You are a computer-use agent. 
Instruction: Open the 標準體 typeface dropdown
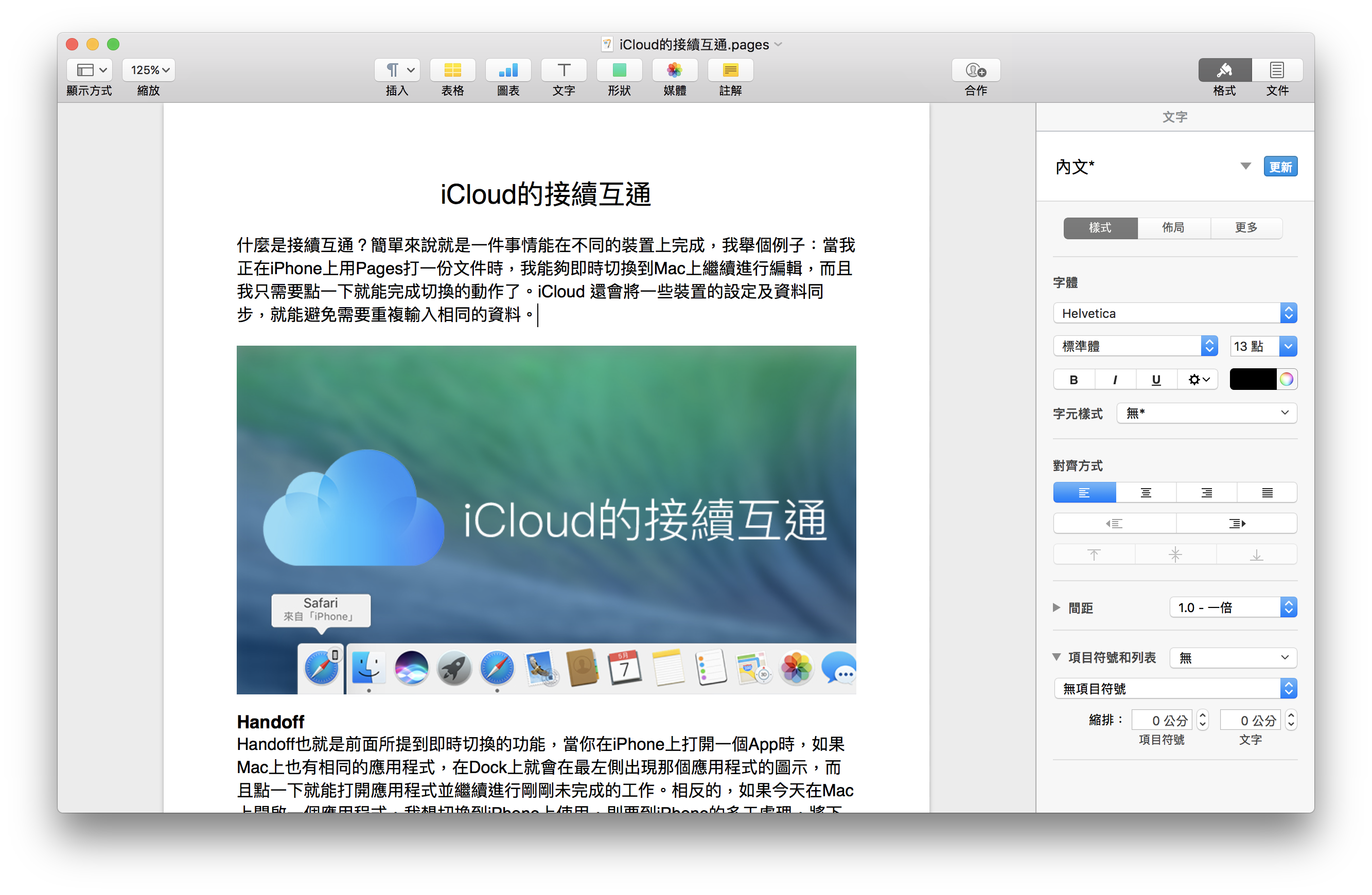point(1136,346)
